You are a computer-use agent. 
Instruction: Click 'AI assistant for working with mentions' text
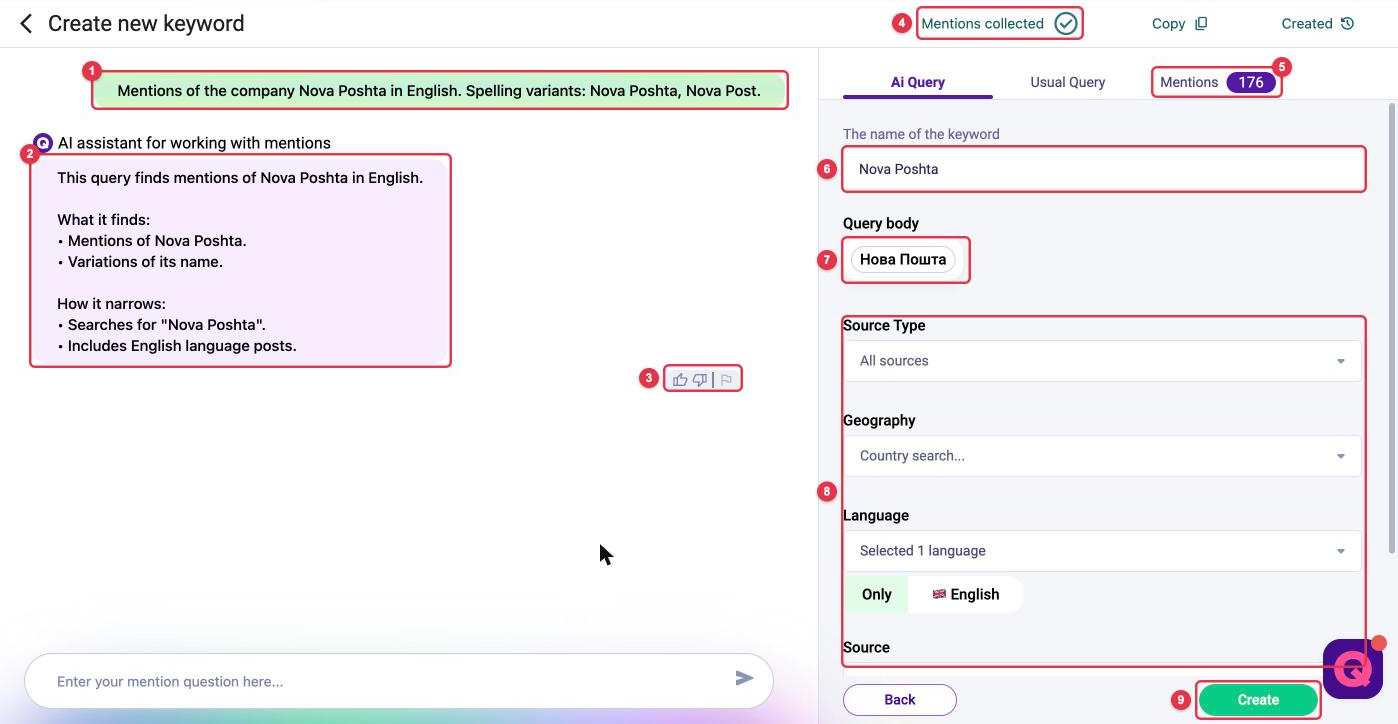click(x=194, y=143)
